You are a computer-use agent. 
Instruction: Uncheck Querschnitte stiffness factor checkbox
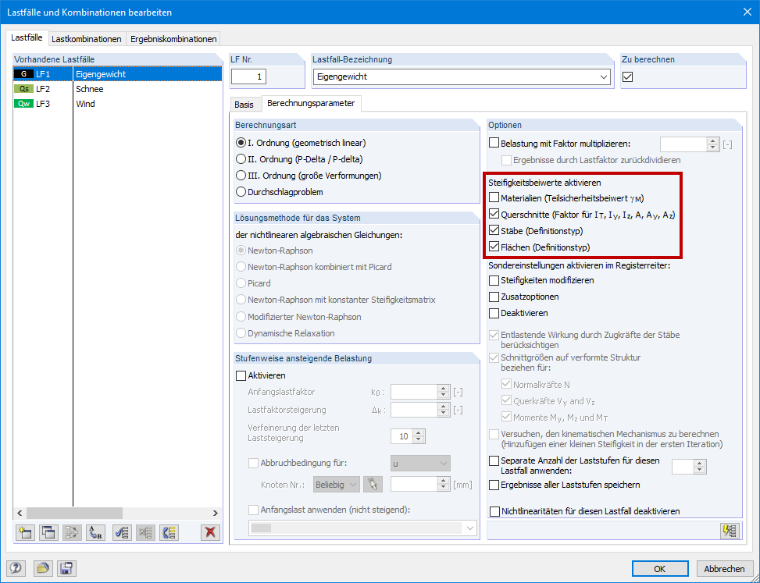(494, 214)
